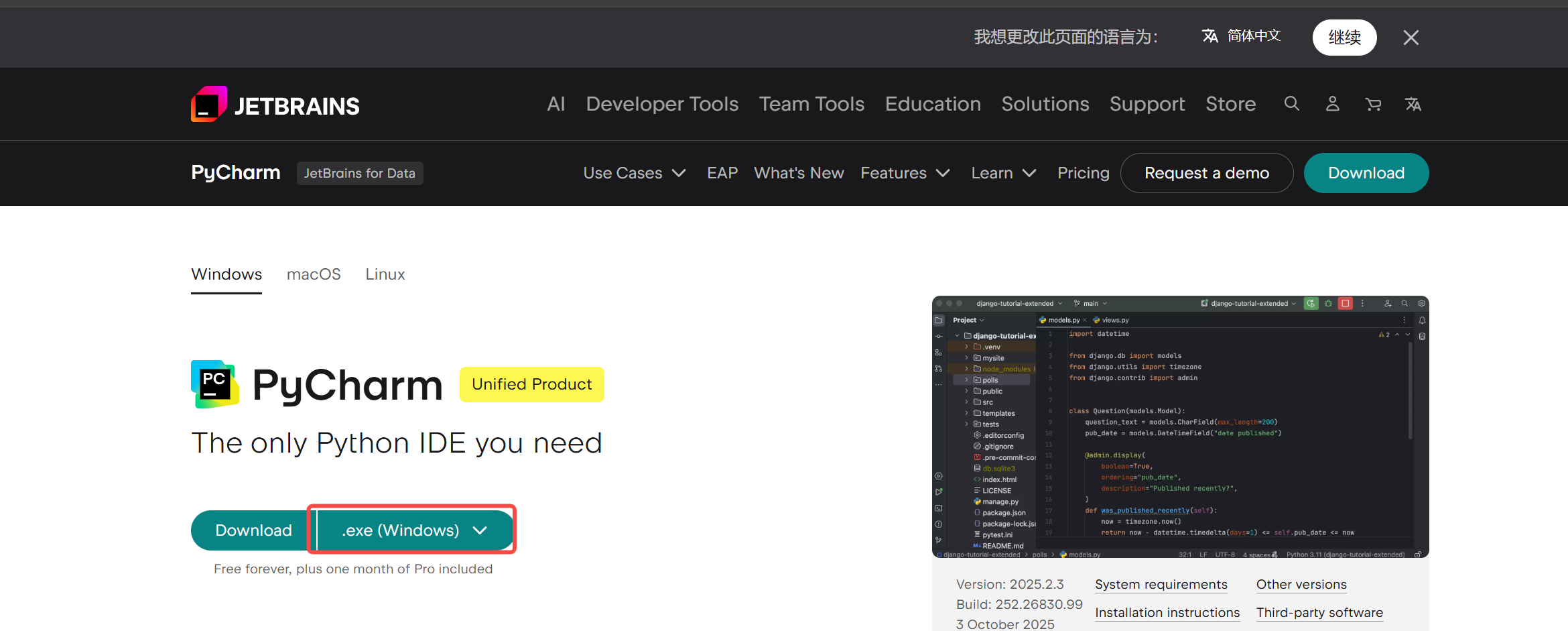Open the EAP page
1568x631 pixels.
click(722, 173)
